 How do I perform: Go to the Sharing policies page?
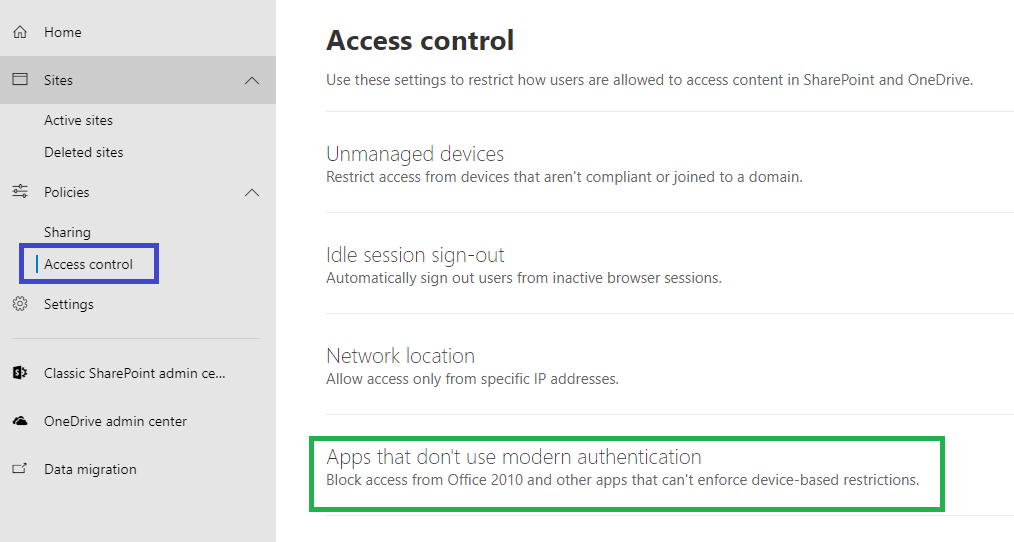(67, 232)
